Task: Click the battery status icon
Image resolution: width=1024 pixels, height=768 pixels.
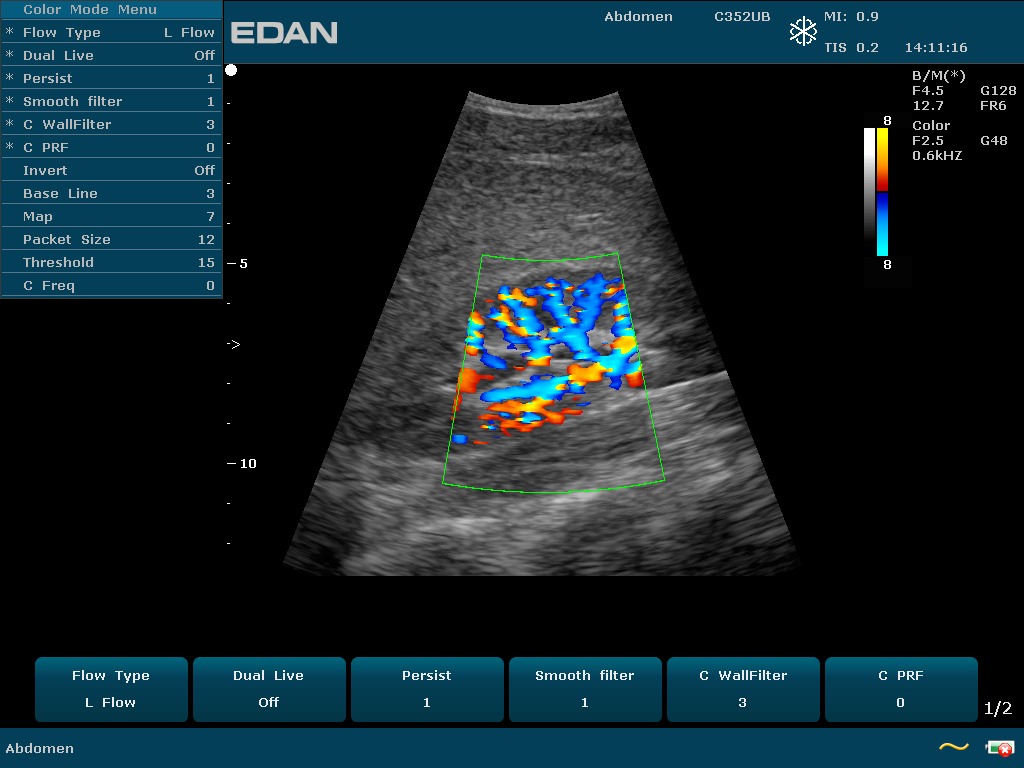Action: click(998, 747)
